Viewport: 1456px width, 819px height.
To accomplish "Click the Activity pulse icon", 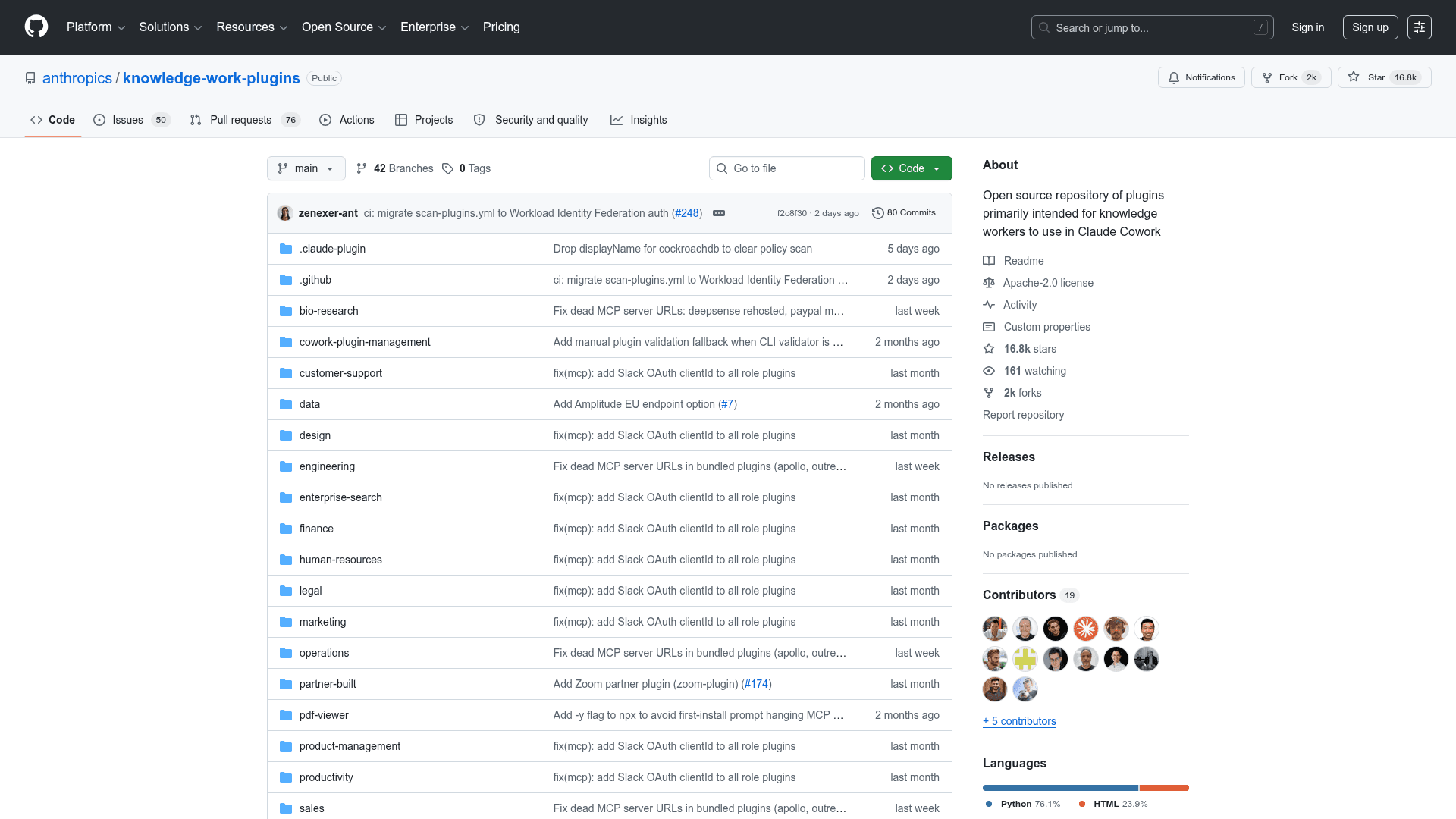I will tap(989, 305).
